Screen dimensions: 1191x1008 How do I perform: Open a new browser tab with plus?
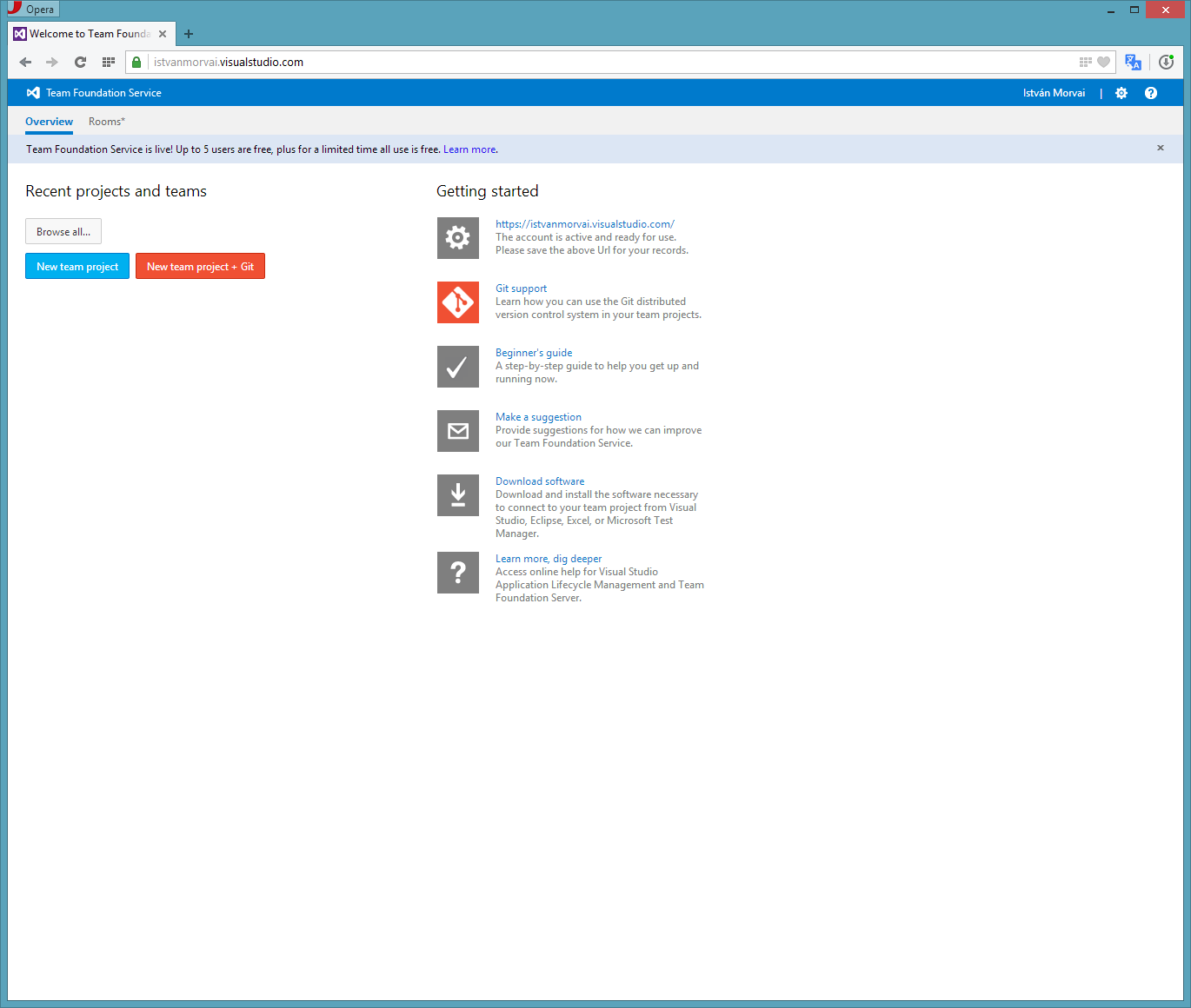[x=189, y=34]
